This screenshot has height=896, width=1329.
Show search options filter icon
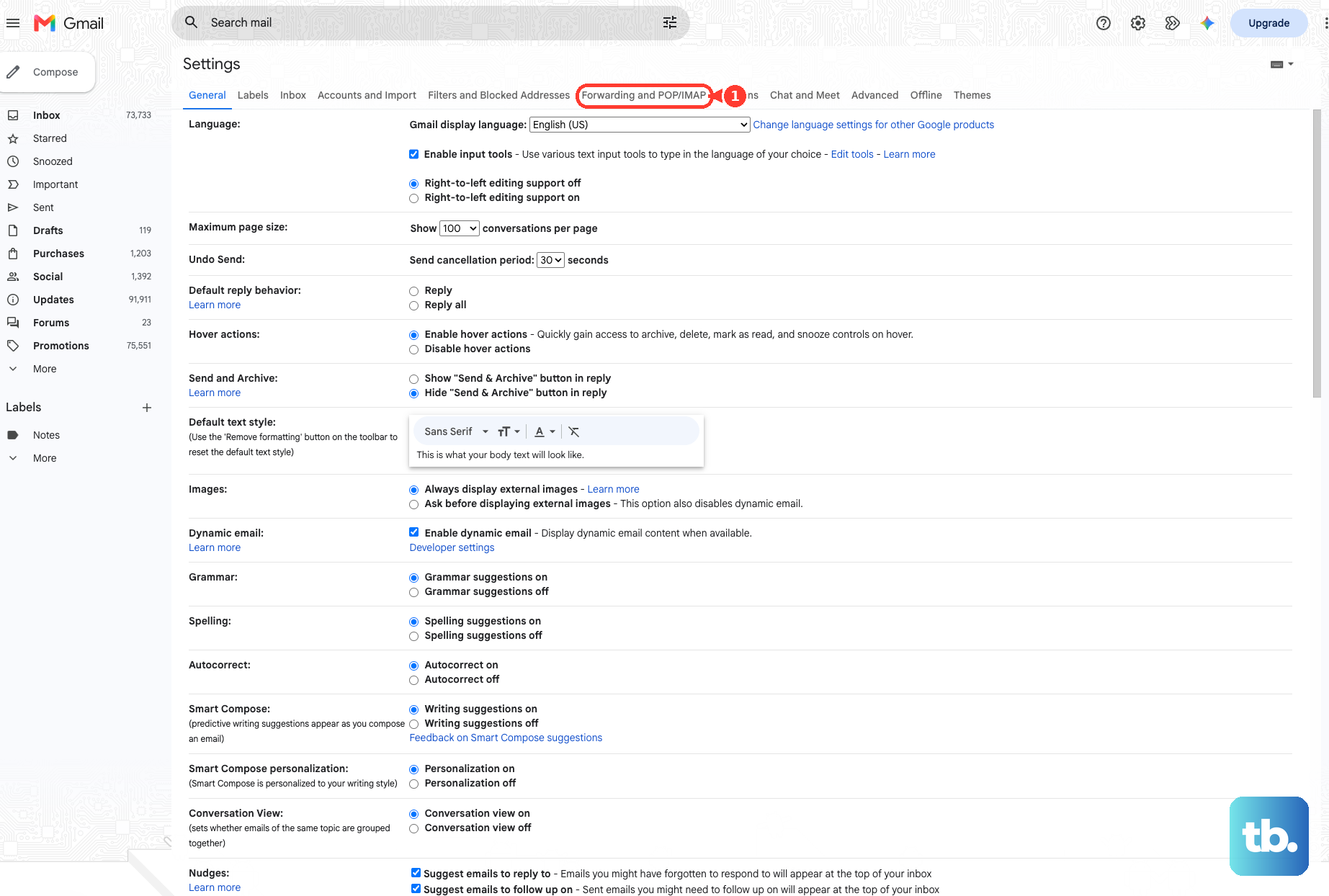click(x=670, y=22)
